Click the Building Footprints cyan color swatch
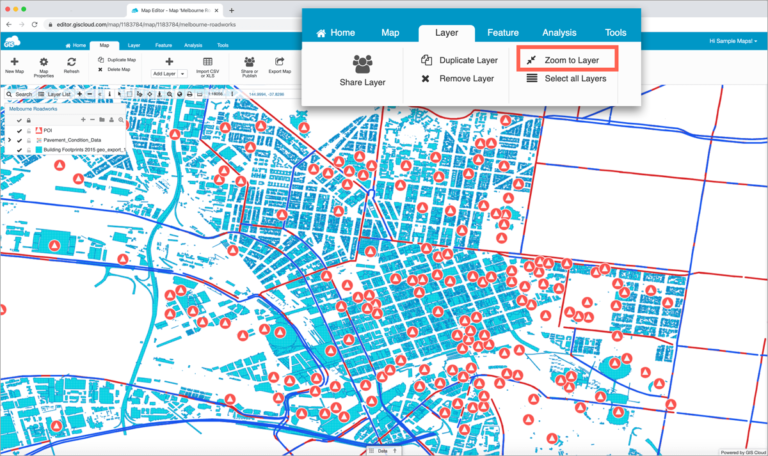Image resolution: width=768 pixels, height=456 pixels. 39,152
